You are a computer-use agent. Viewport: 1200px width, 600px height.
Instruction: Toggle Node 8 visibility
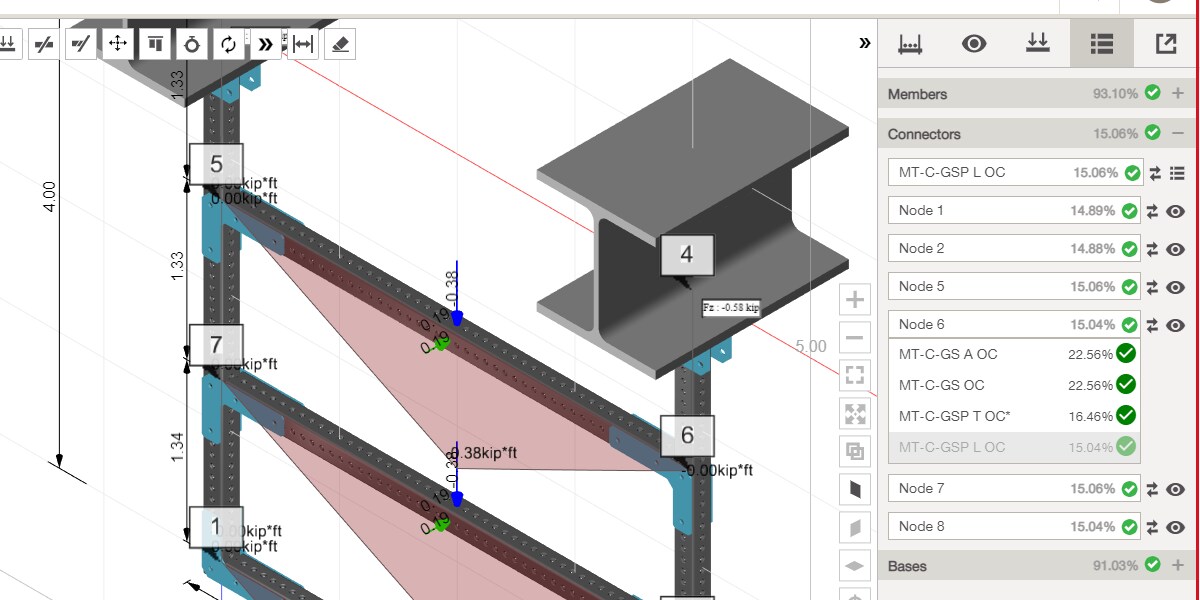coord(1175,526)
